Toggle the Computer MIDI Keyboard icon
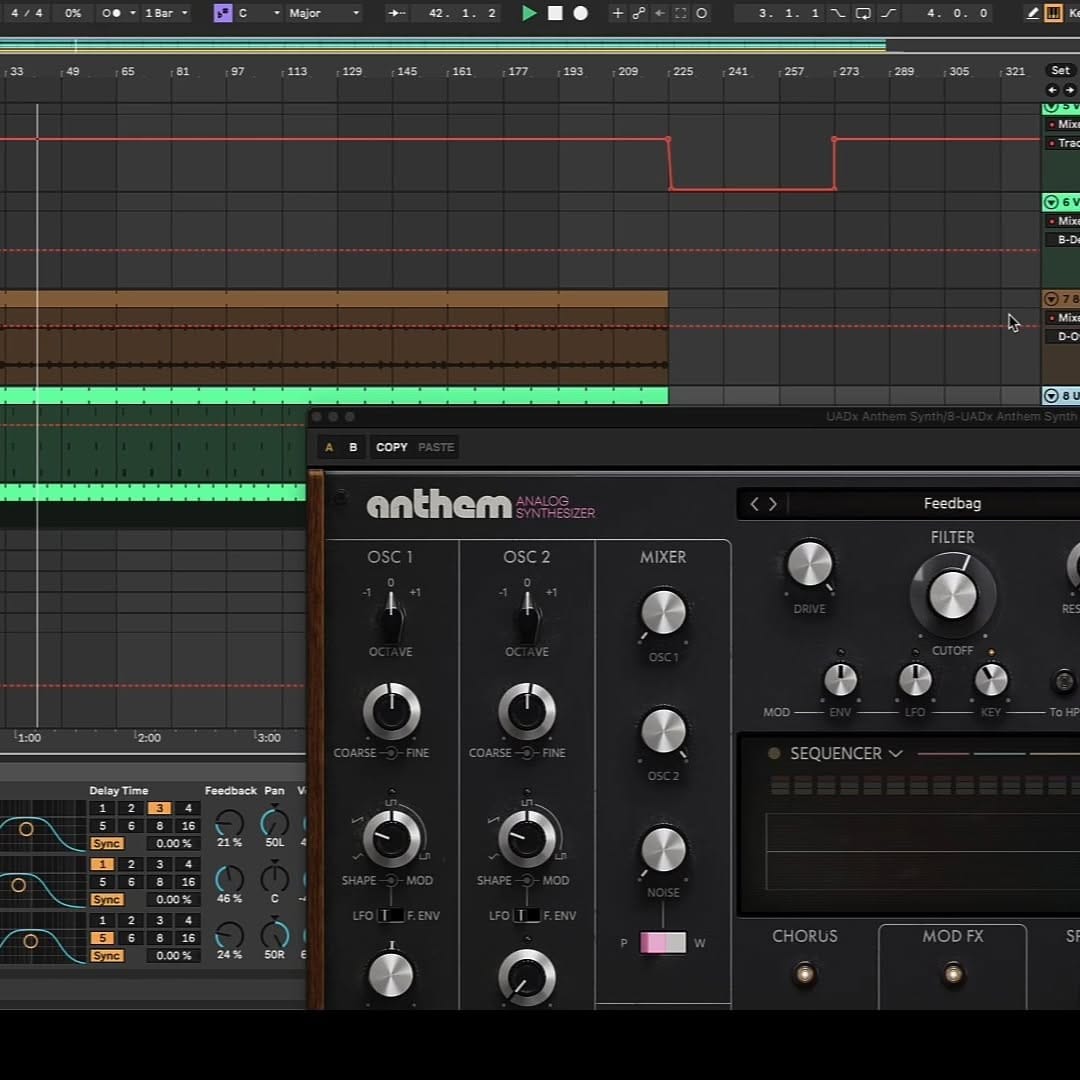 [1053, 13]
